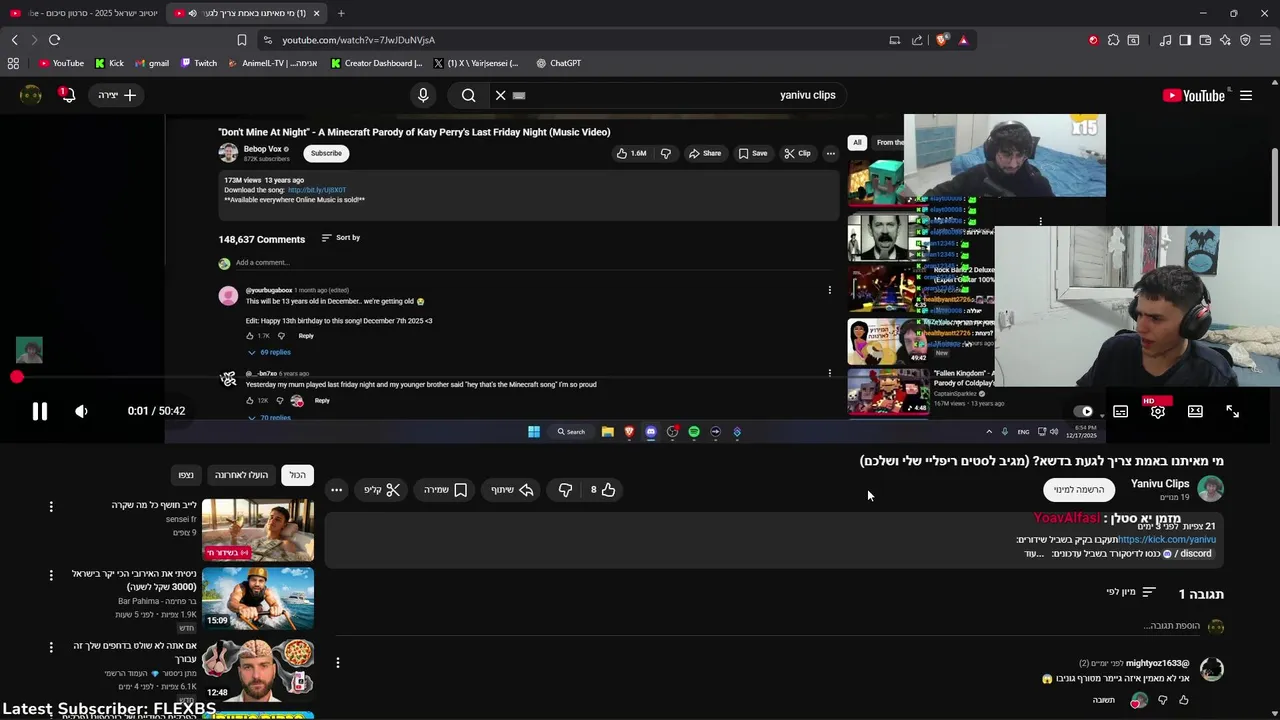Open the live stream thumbnail with בשידור חי badge
Viewport: 1280px width, 720px height.
pyautogui.click(x=258, y=530)
